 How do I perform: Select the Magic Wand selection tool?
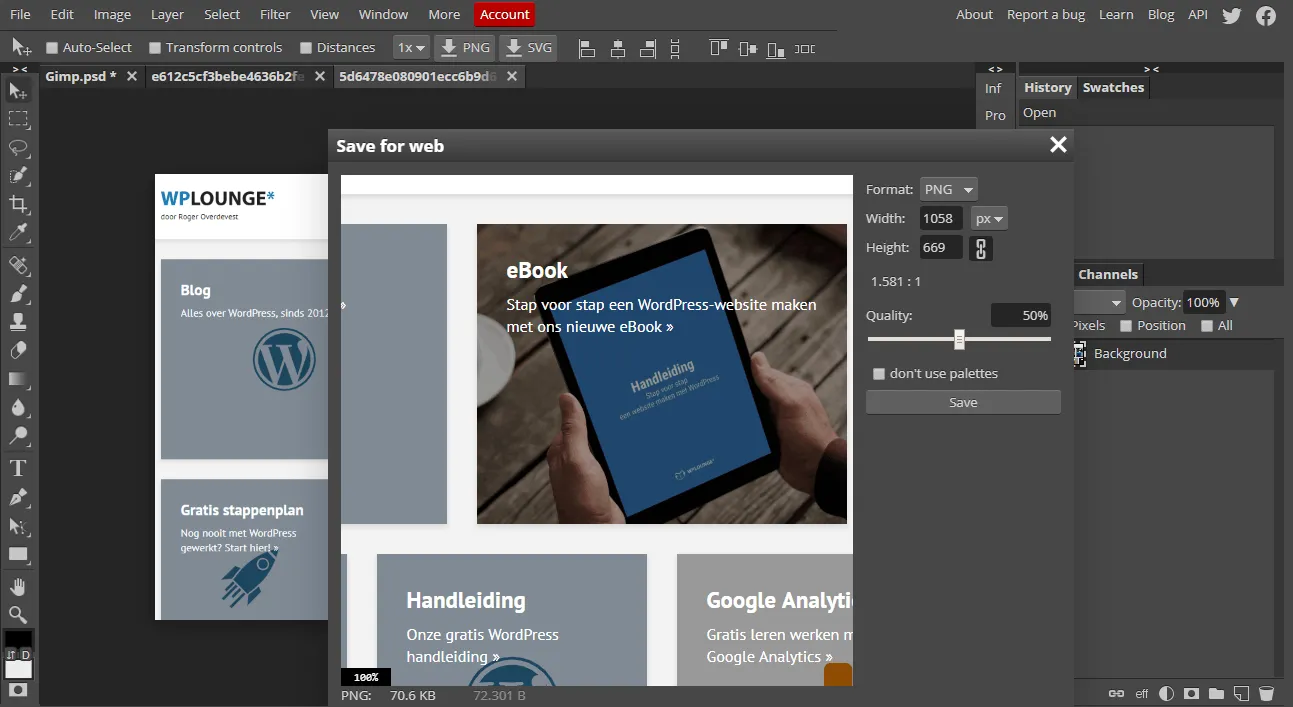pos(18,176)
